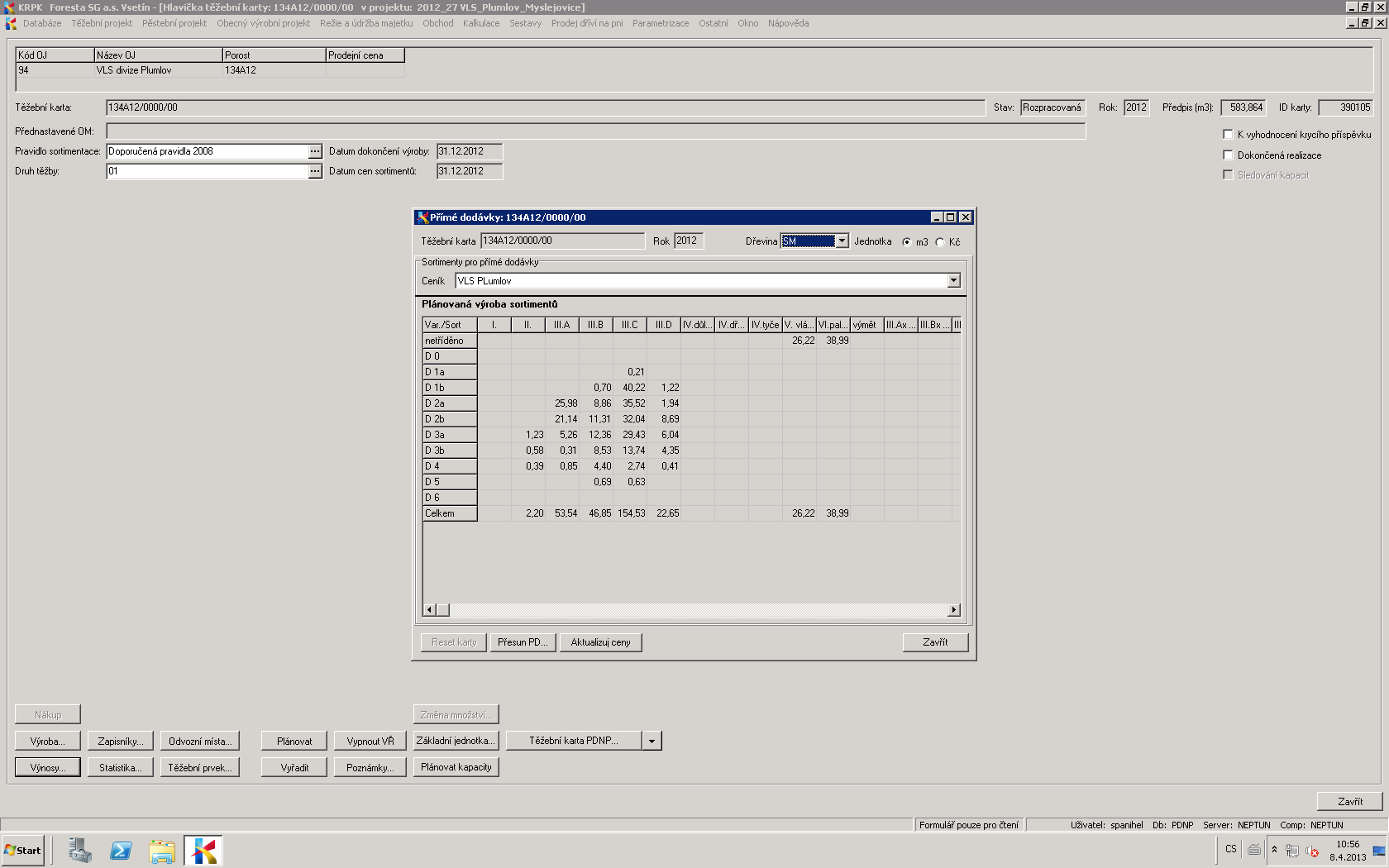The width and height of the screenshot is (1389, 868).
Task: Check Dokončená realizace checkbox
Action: (1228, 155)
